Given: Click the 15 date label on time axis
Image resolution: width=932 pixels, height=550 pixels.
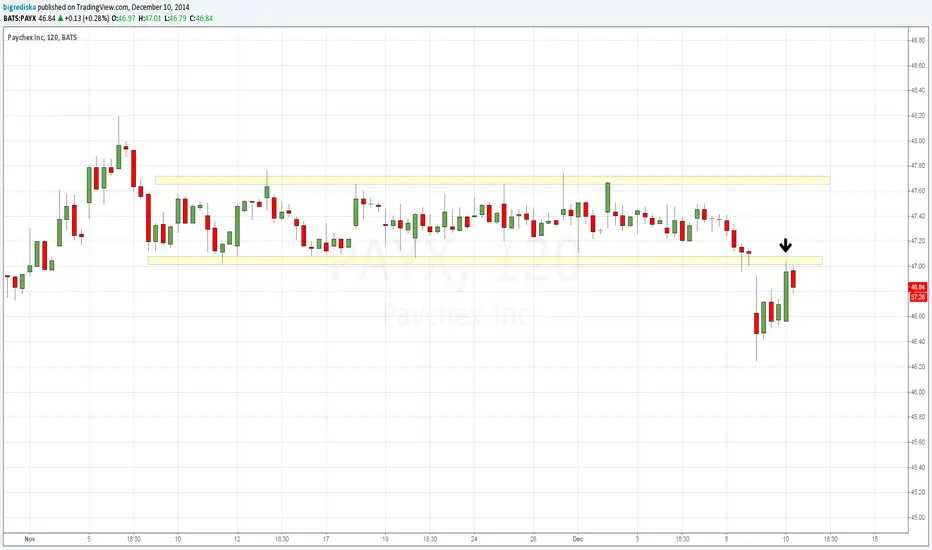Looking at the screenshot, I should click(x=875, y=539).
